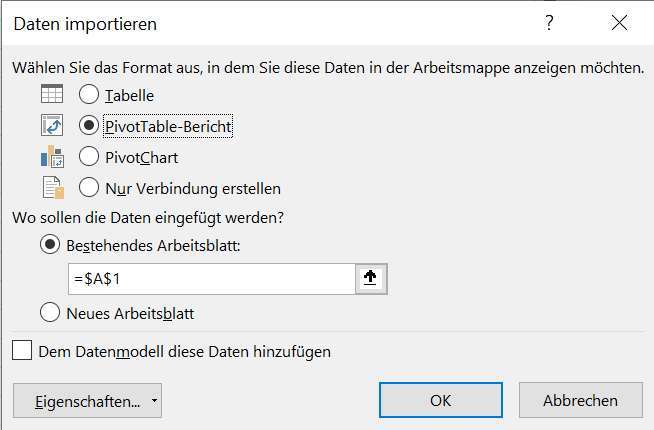
Task: Choose Neues Arbeitsblatt radio button
Action: point(50,312)
